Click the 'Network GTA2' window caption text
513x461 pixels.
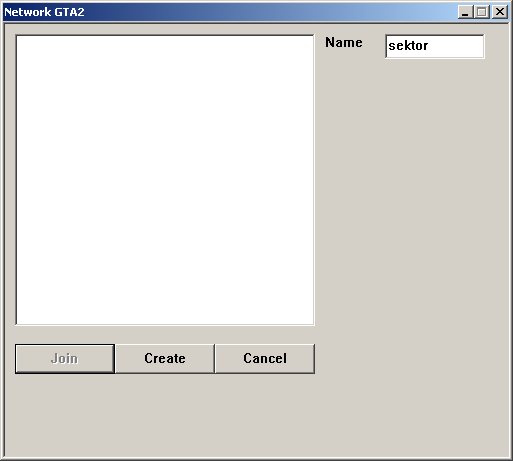[44, 12]
